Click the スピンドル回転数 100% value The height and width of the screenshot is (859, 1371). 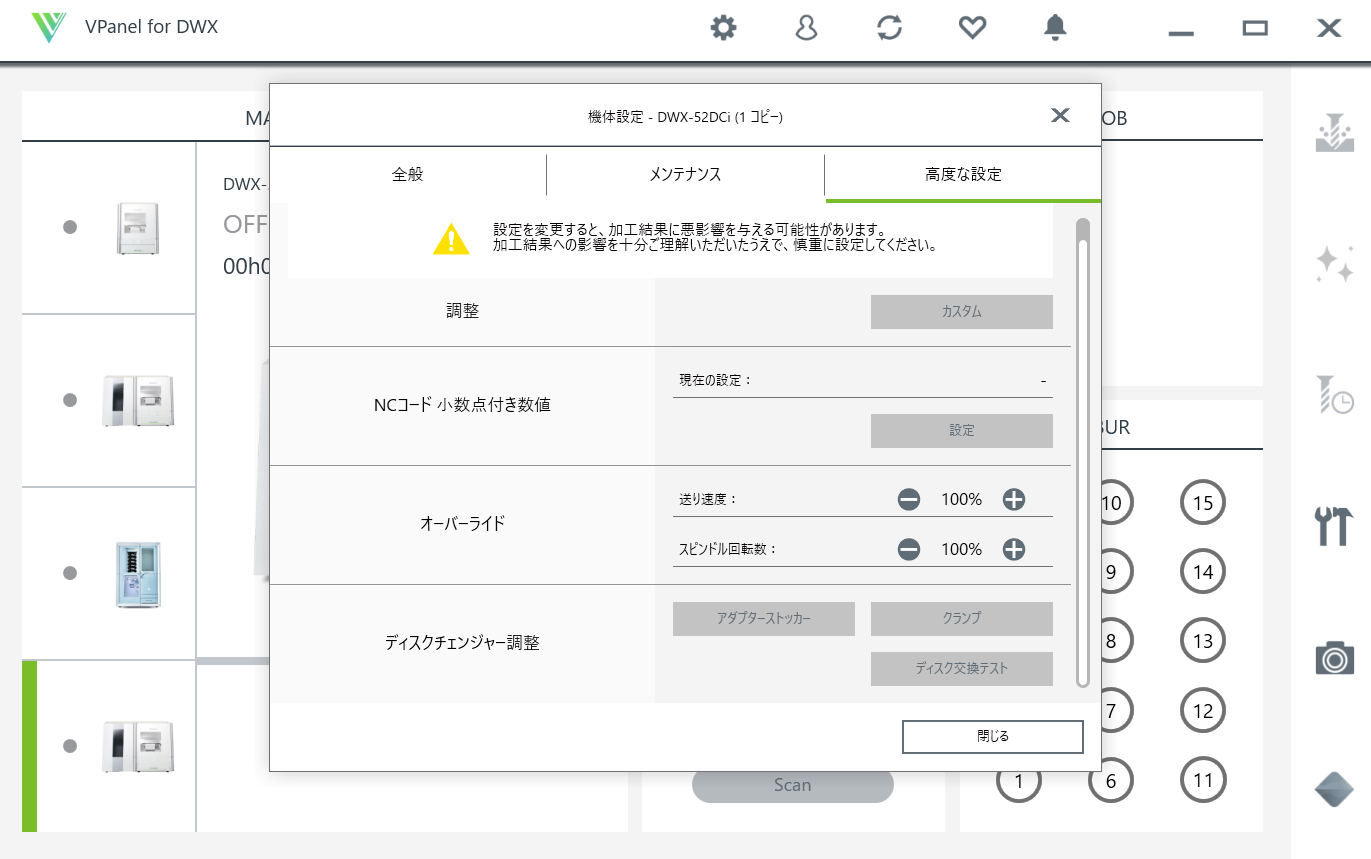coord(961,549)
